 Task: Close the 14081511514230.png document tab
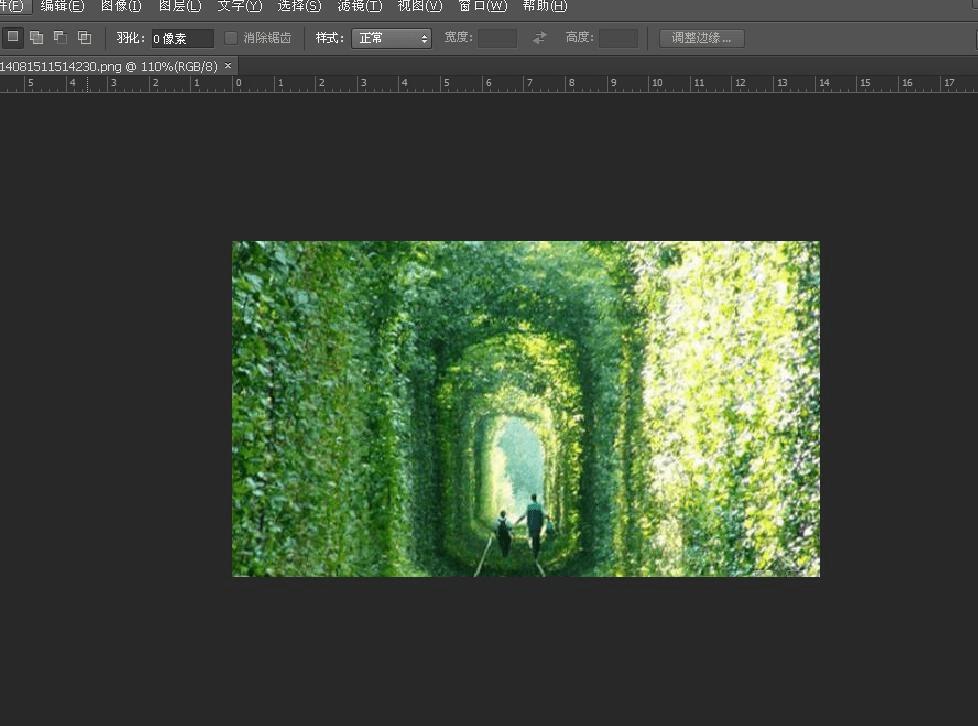[228, 65]
